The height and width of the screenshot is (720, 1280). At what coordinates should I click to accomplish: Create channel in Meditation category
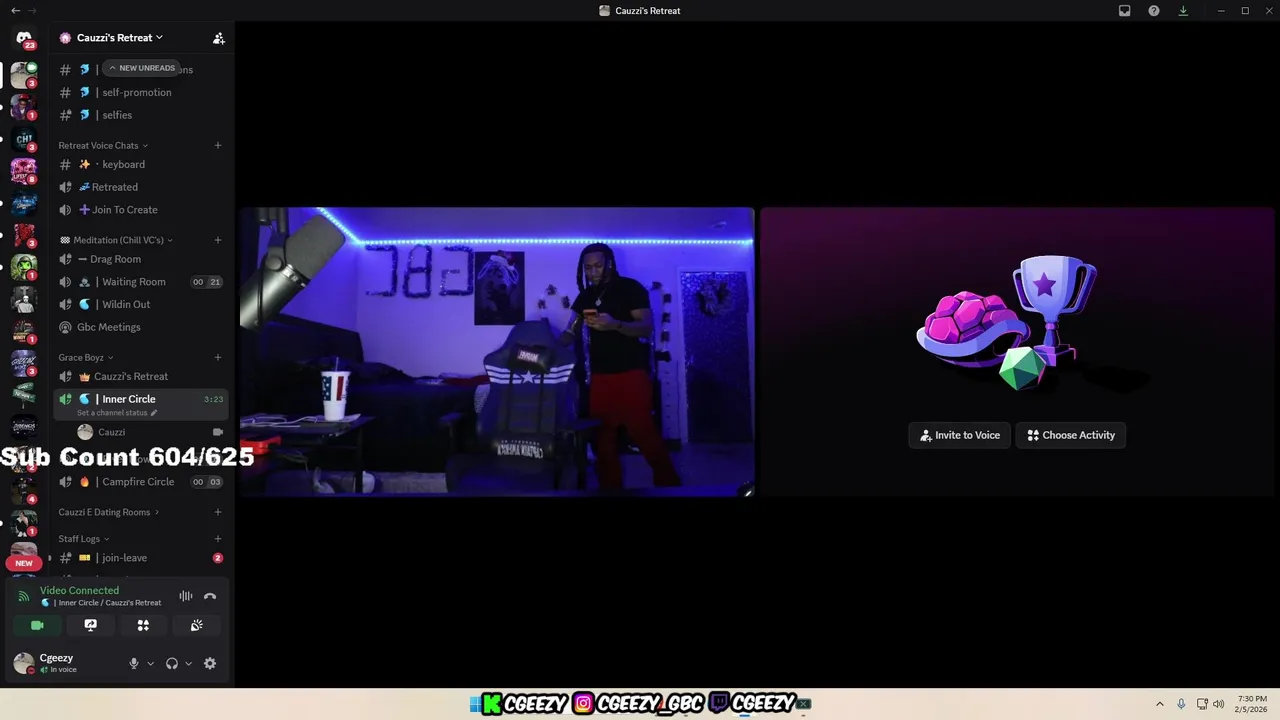click(218, 240)
